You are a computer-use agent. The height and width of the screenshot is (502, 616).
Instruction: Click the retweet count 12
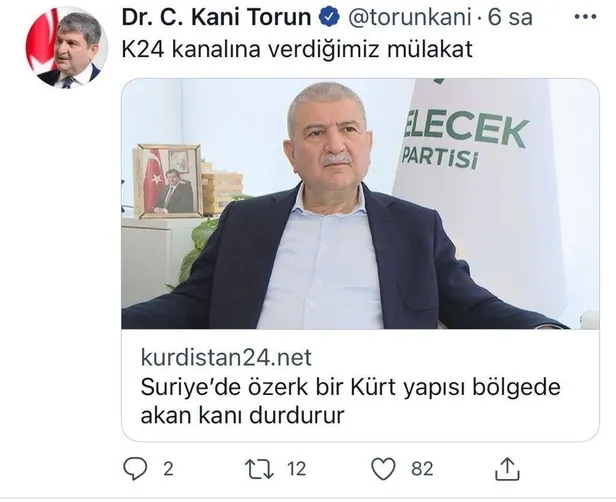tap(296, 469)
